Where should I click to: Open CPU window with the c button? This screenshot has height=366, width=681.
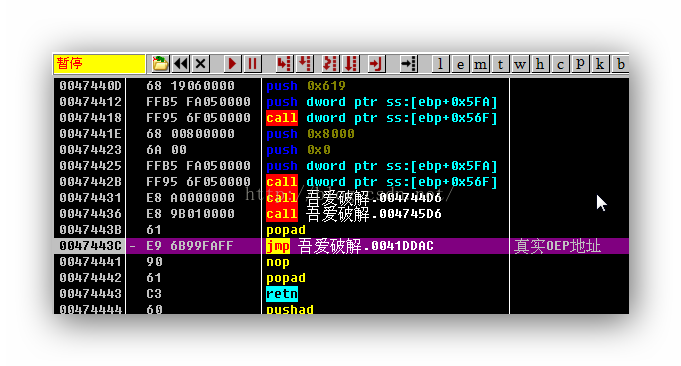pyautogui.click(x=560, y=64)
